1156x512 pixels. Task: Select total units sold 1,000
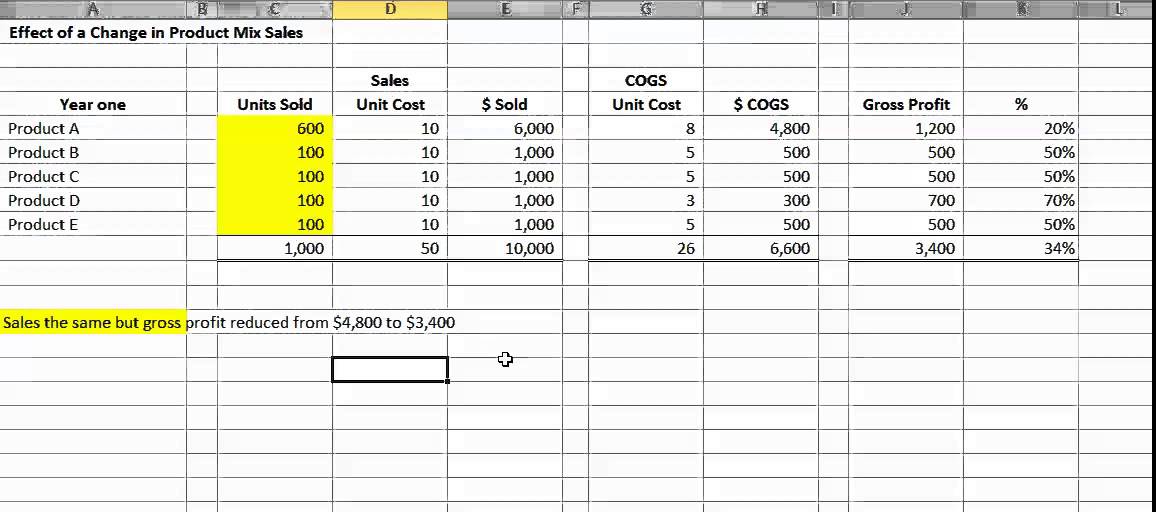click(x=275, y=249)
